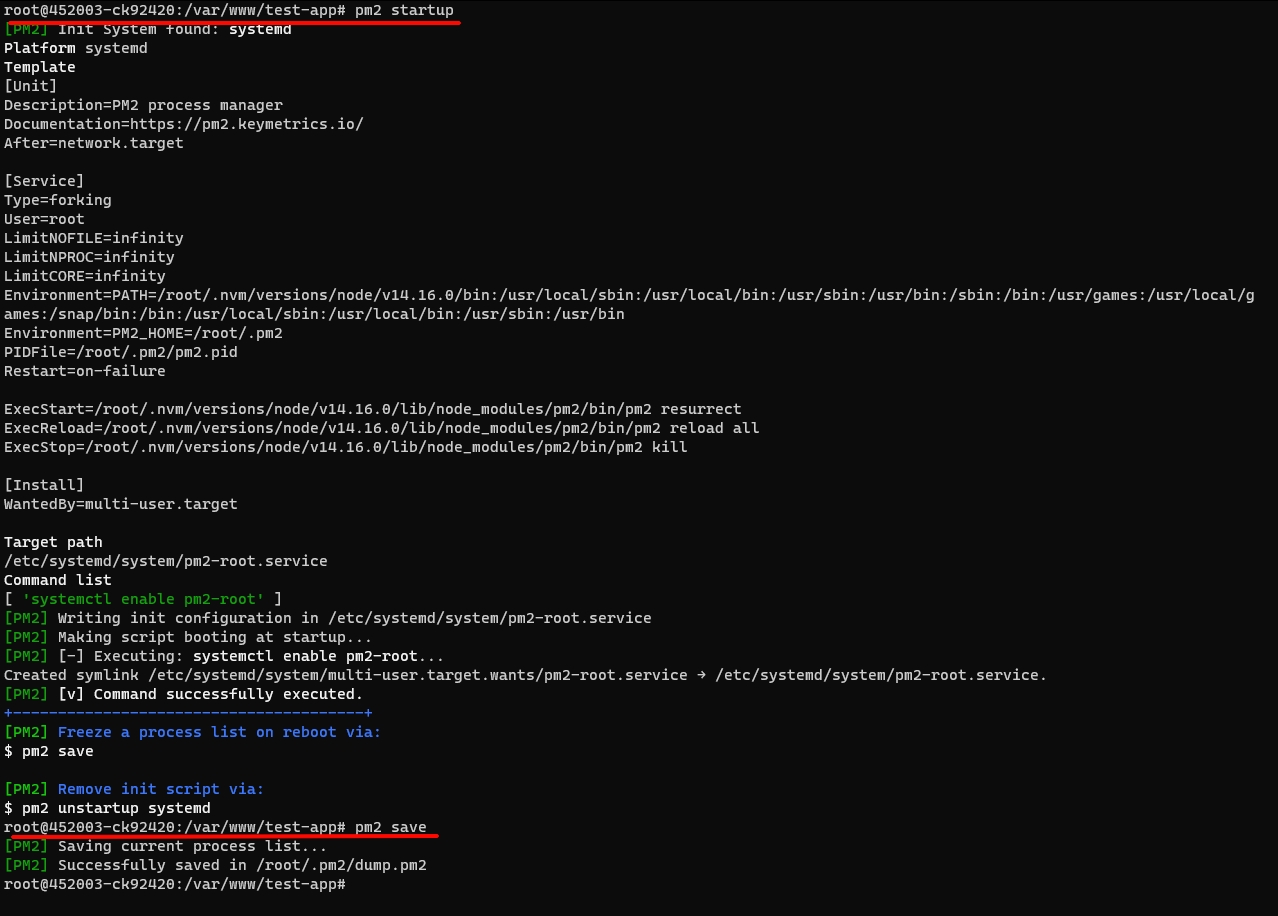The image size is (1278, 916).
Task: Click the WantedBy=multi-user.target line
Action: (121, 504)
